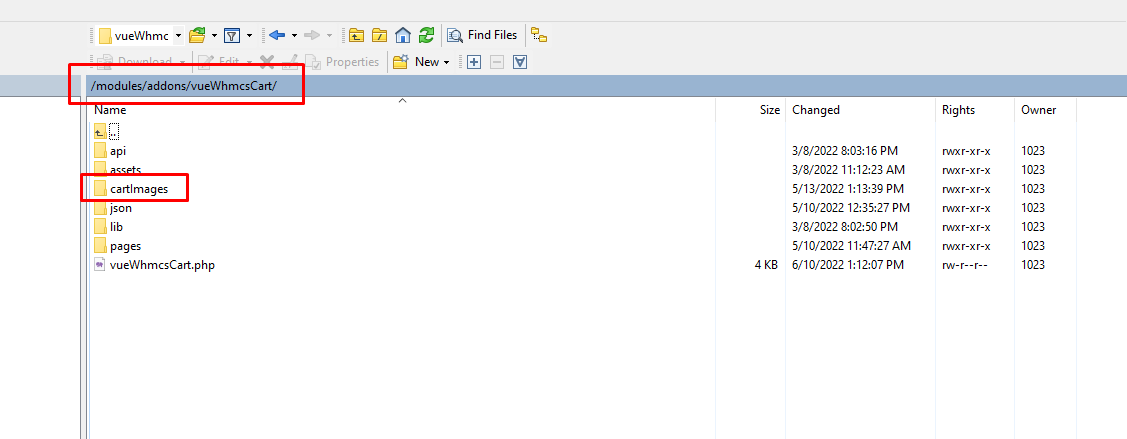Image resolution: width=1127 pixels, height=439 pixels.
Task: Click the select files plus icon
Action: (474, 62)
